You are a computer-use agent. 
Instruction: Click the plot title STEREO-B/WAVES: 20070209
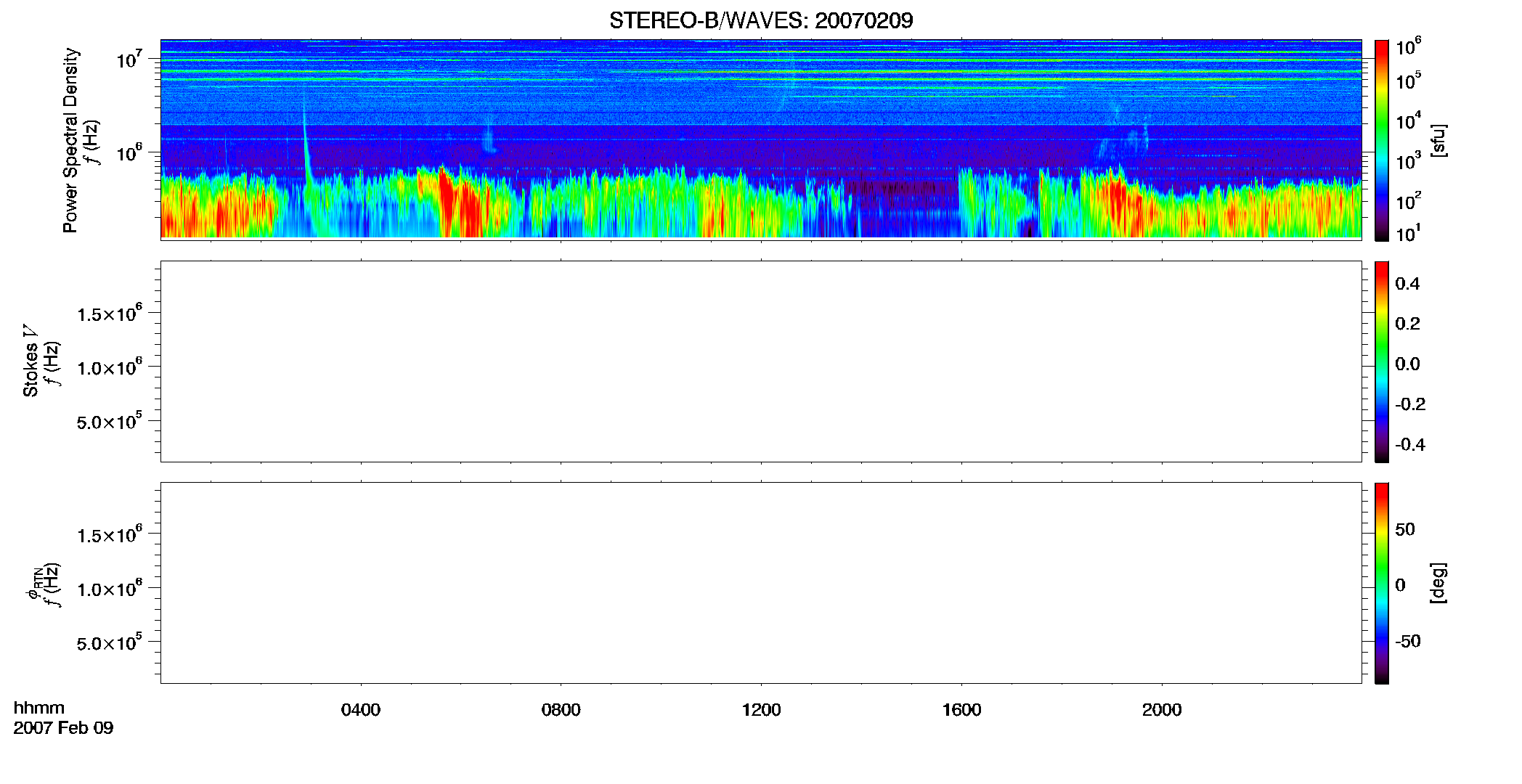(x=761, y=20)
